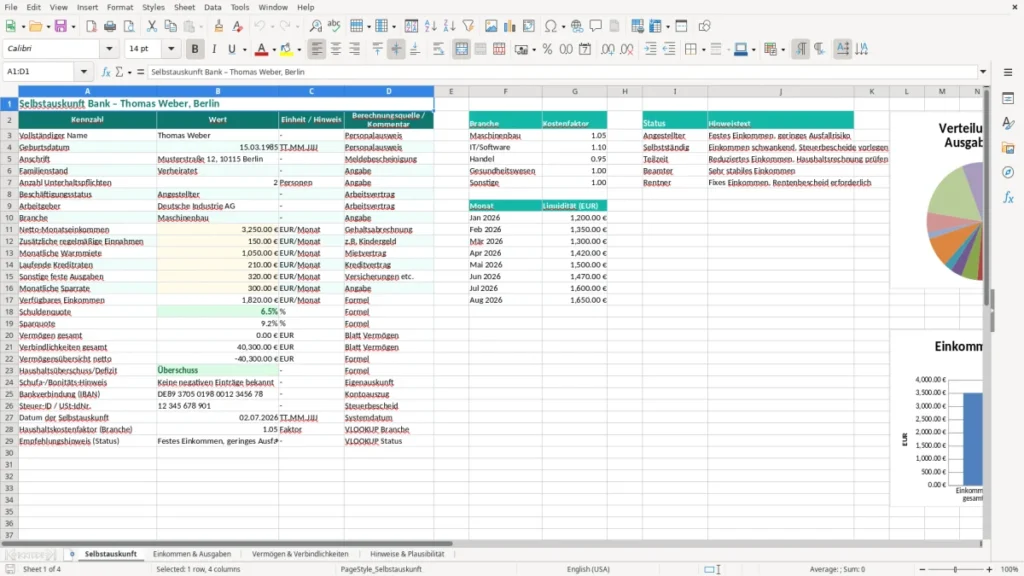The width and height of the screenshot is (1024, 576).
Task: Format as Percent icon
Action: point(547,49)
